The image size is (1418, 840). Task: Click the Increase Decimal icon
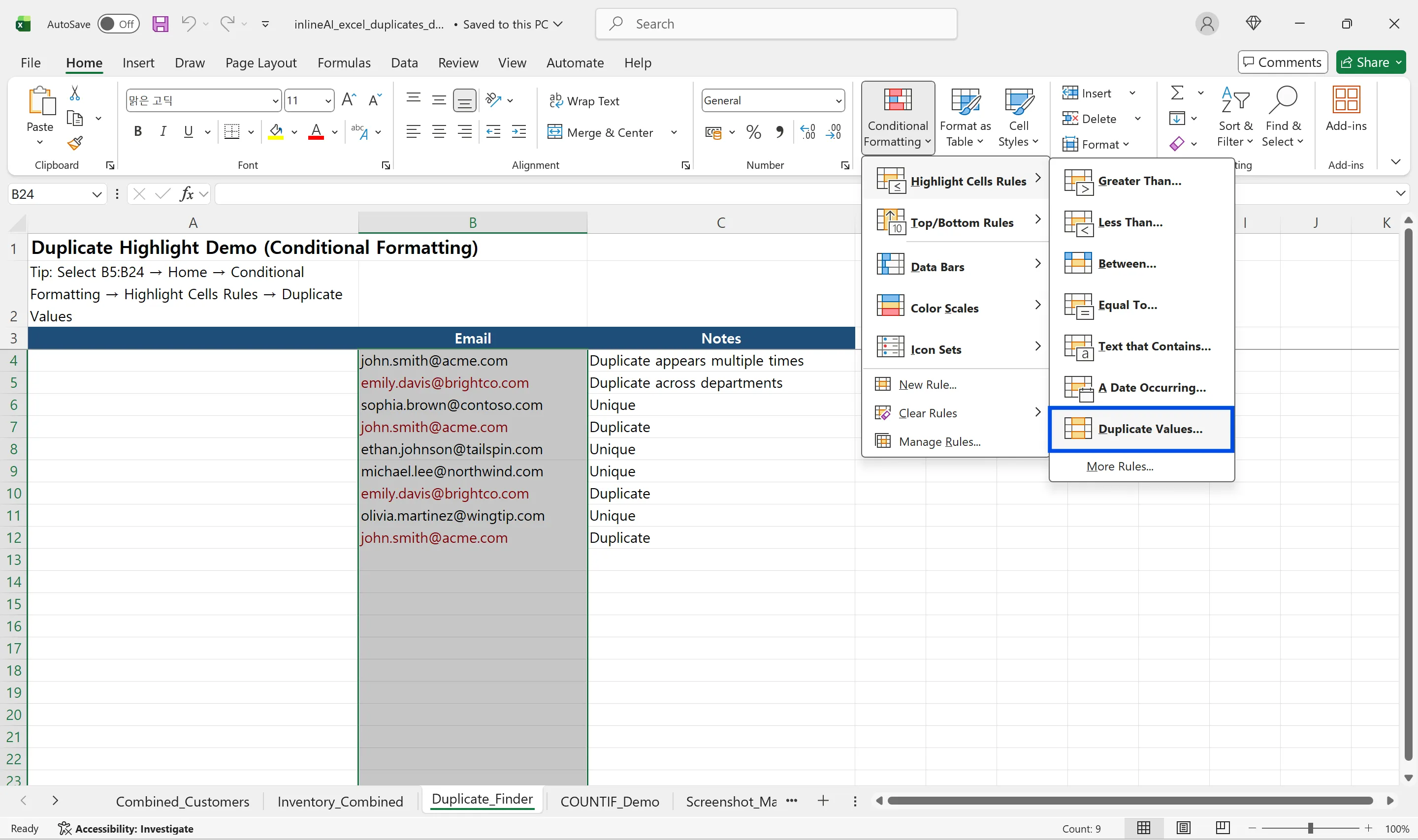(807, 132)
